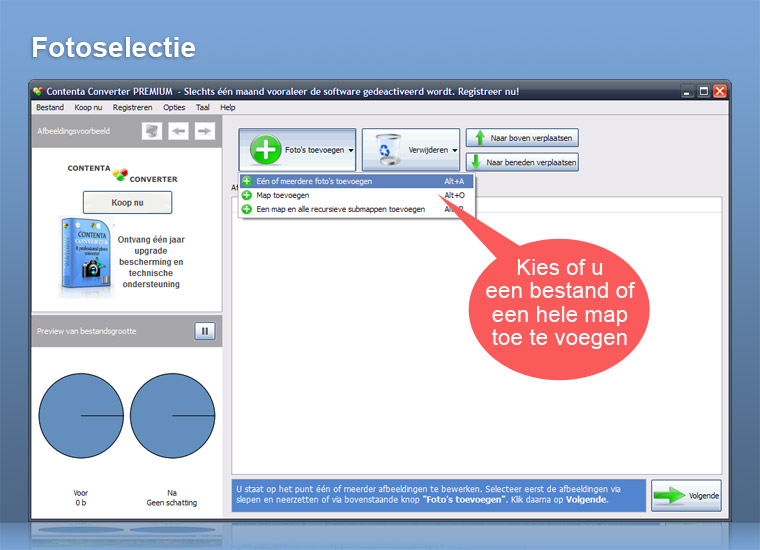Click the "0 b" size value
This screenshot has height=550, width=760.
pyautogui.click(x=80, y=503)
